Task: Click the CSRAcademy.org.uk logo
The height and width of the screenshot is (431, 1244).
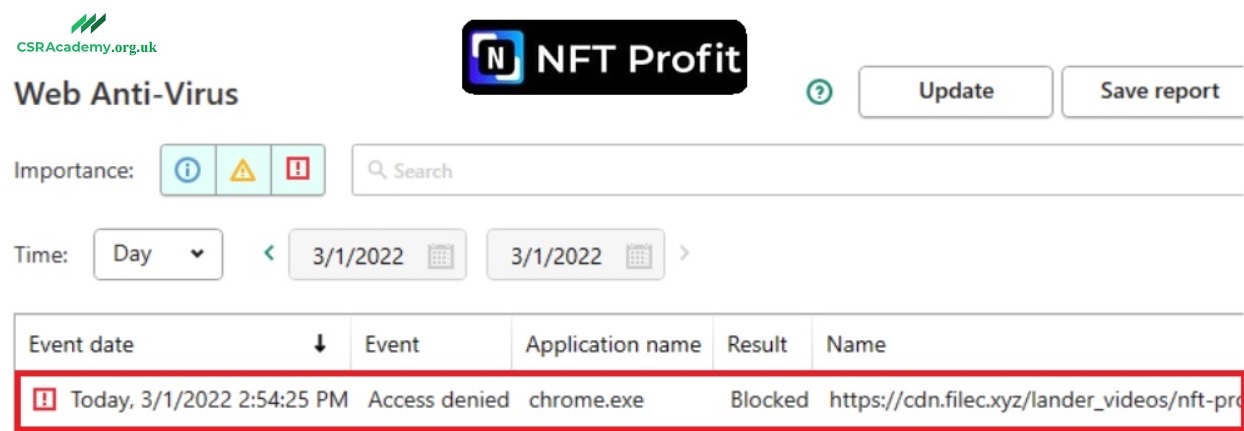Action: point(87,36)
